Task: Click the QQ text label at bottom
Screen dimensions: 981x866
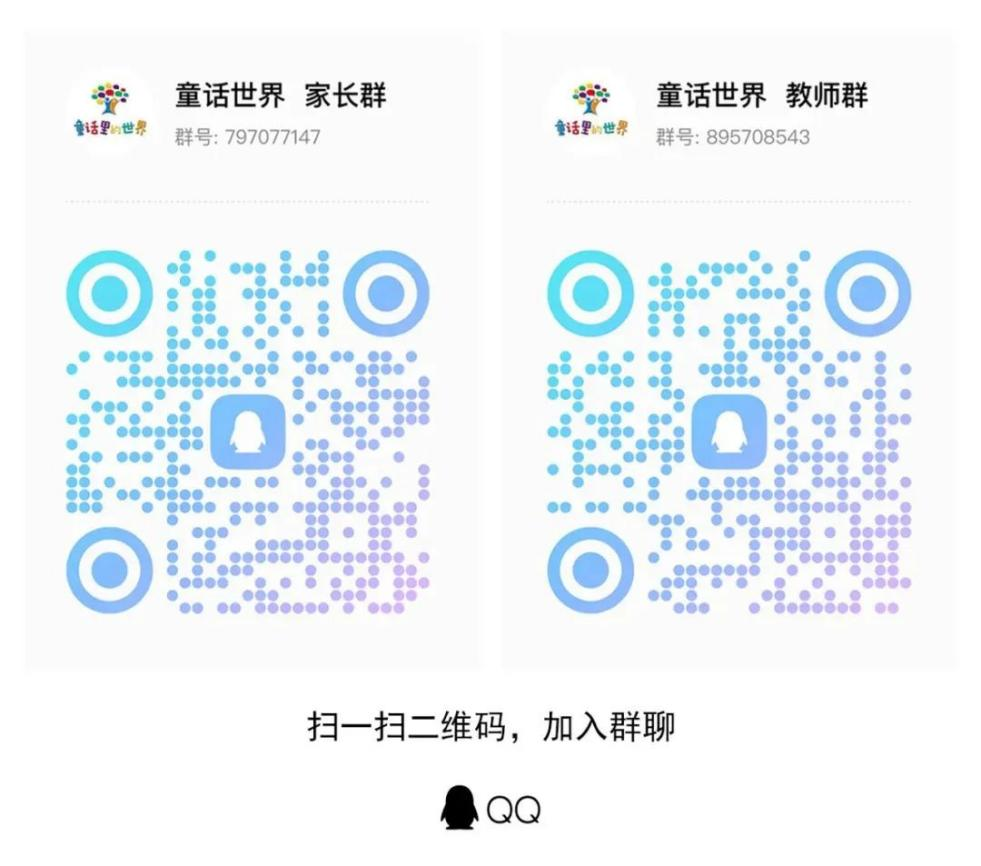Action: tap(514, 810)
